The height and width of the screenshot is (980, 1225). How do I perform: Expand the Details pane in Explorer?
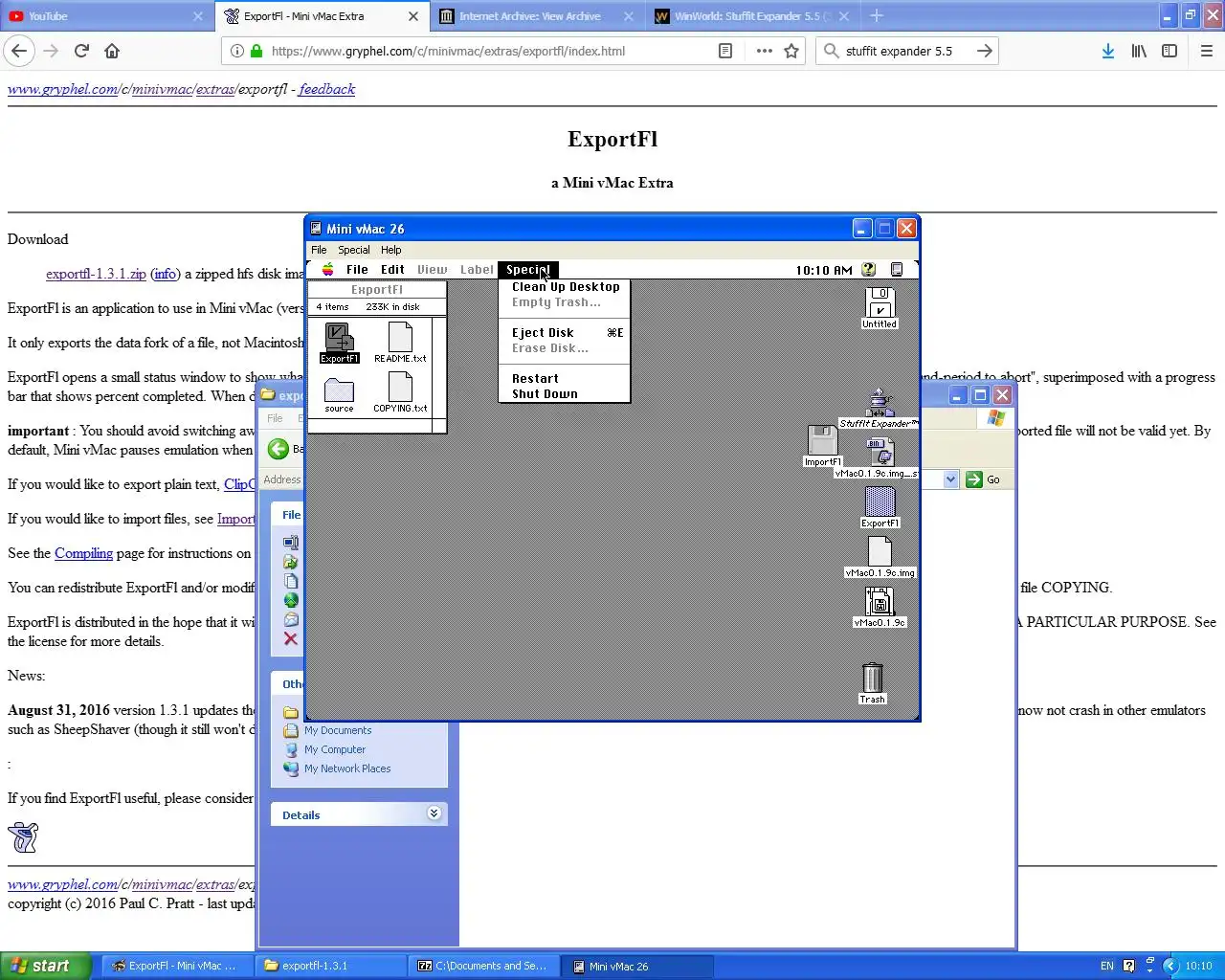coord(434,813)
